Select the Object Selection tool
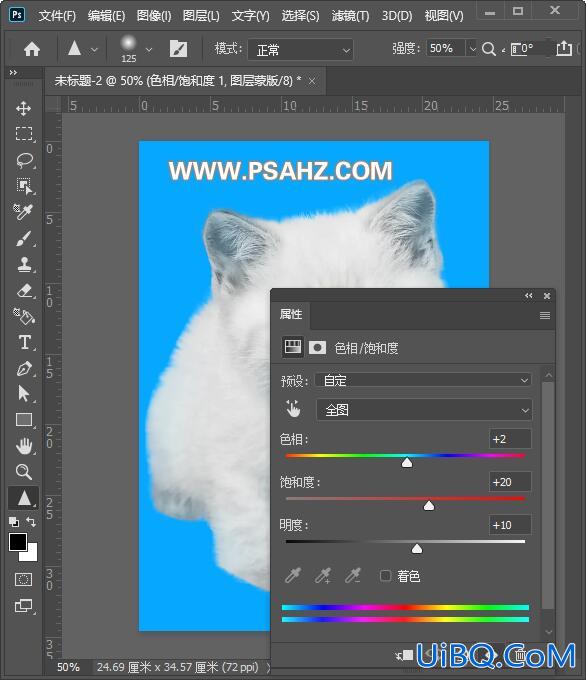The height and width of the screenshot is (680, 586). pos(24,186)
